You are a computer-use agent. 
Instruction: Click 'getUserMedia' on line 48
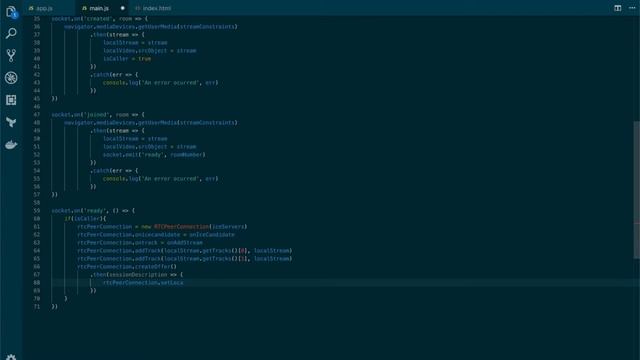point(157,122)
